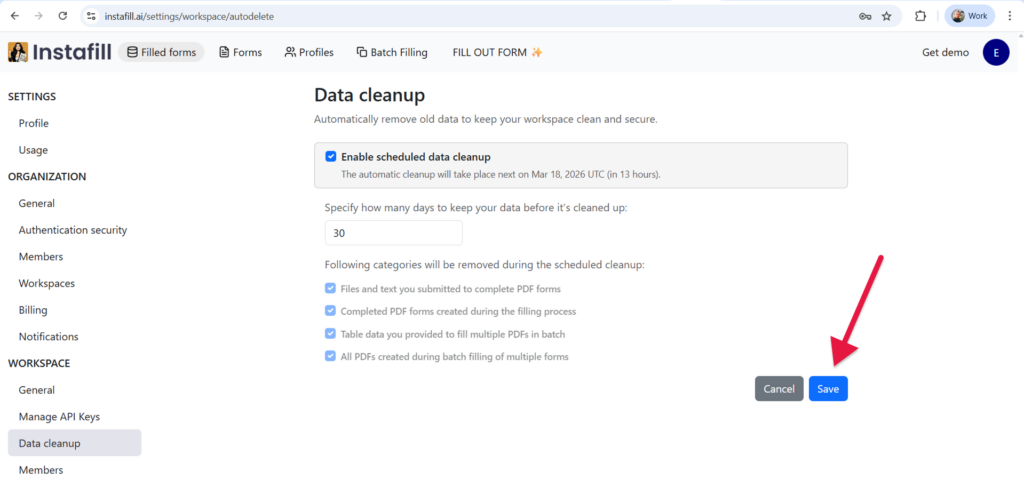The height and width of the screenshot is (495, 1024).
Task: Cancel the data cleanup changes
Action: tap(779, 389)
